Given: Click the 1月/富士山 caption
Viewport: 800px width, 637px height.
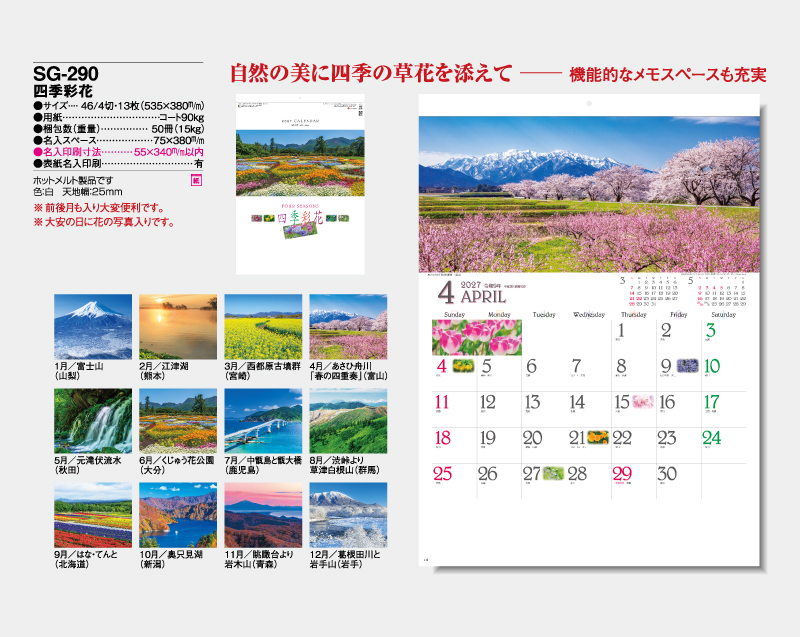Looking at the screenshot, I should pyautogui.click(x=79, y=371).
